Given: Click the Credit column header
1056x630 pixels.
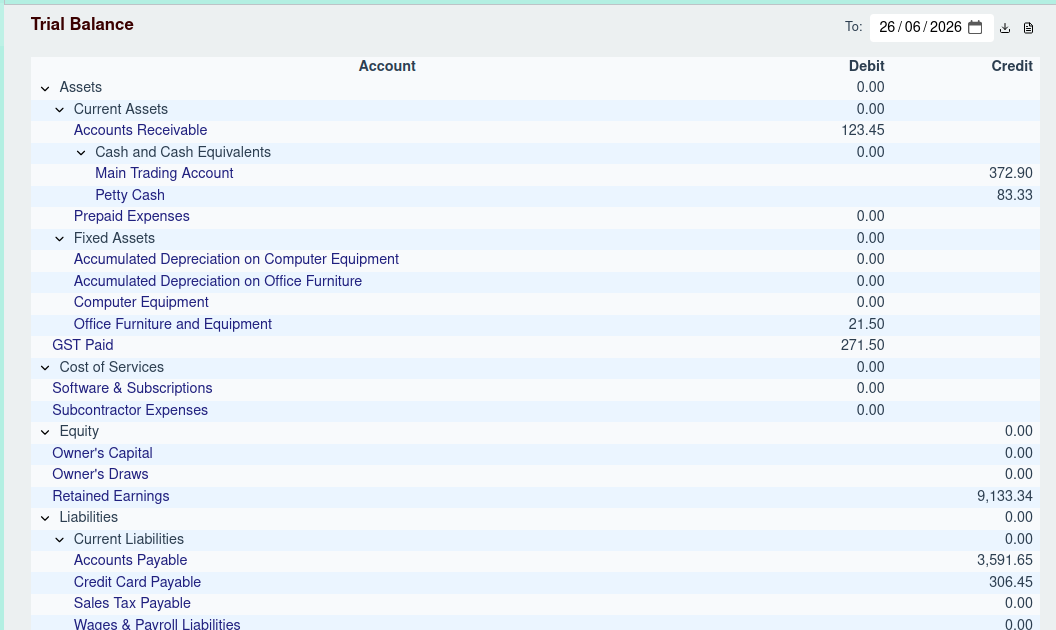Looking at the screenshot, I should (x=1012, y=66).
